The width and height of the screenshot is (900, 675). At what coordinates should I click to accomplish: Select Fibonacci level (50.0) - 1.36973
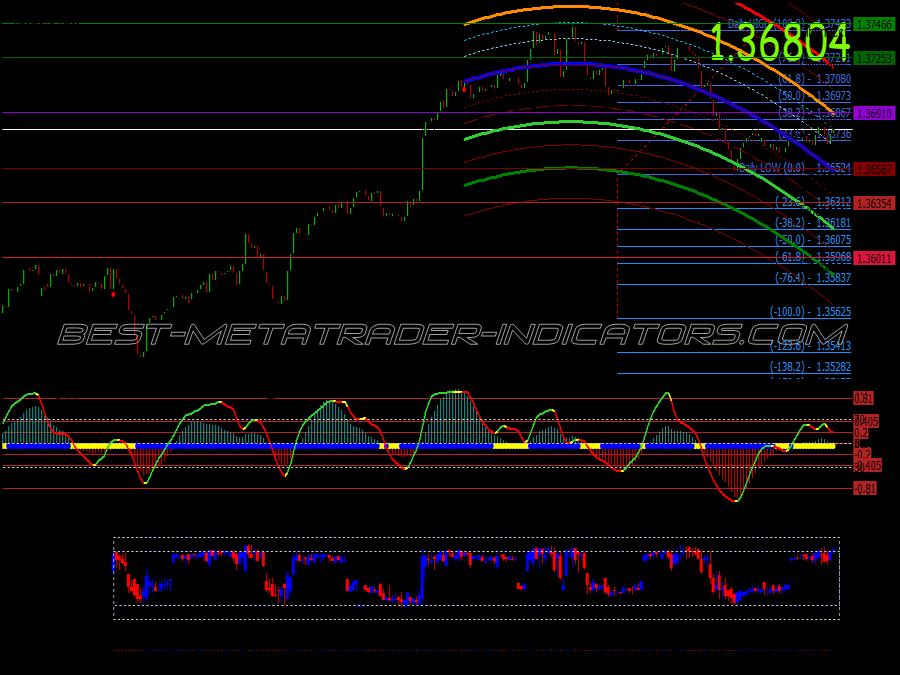(814, 96)
